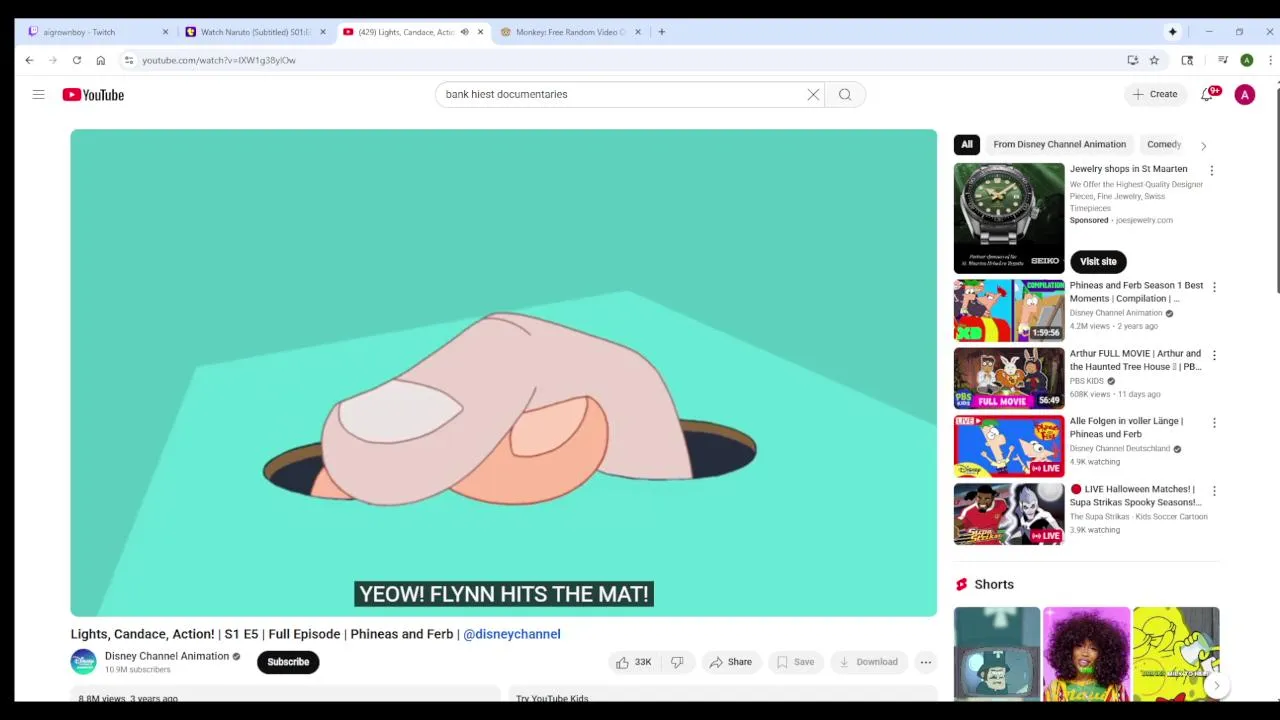Open the notifications bell
1280x720 pixels.
1207,94
